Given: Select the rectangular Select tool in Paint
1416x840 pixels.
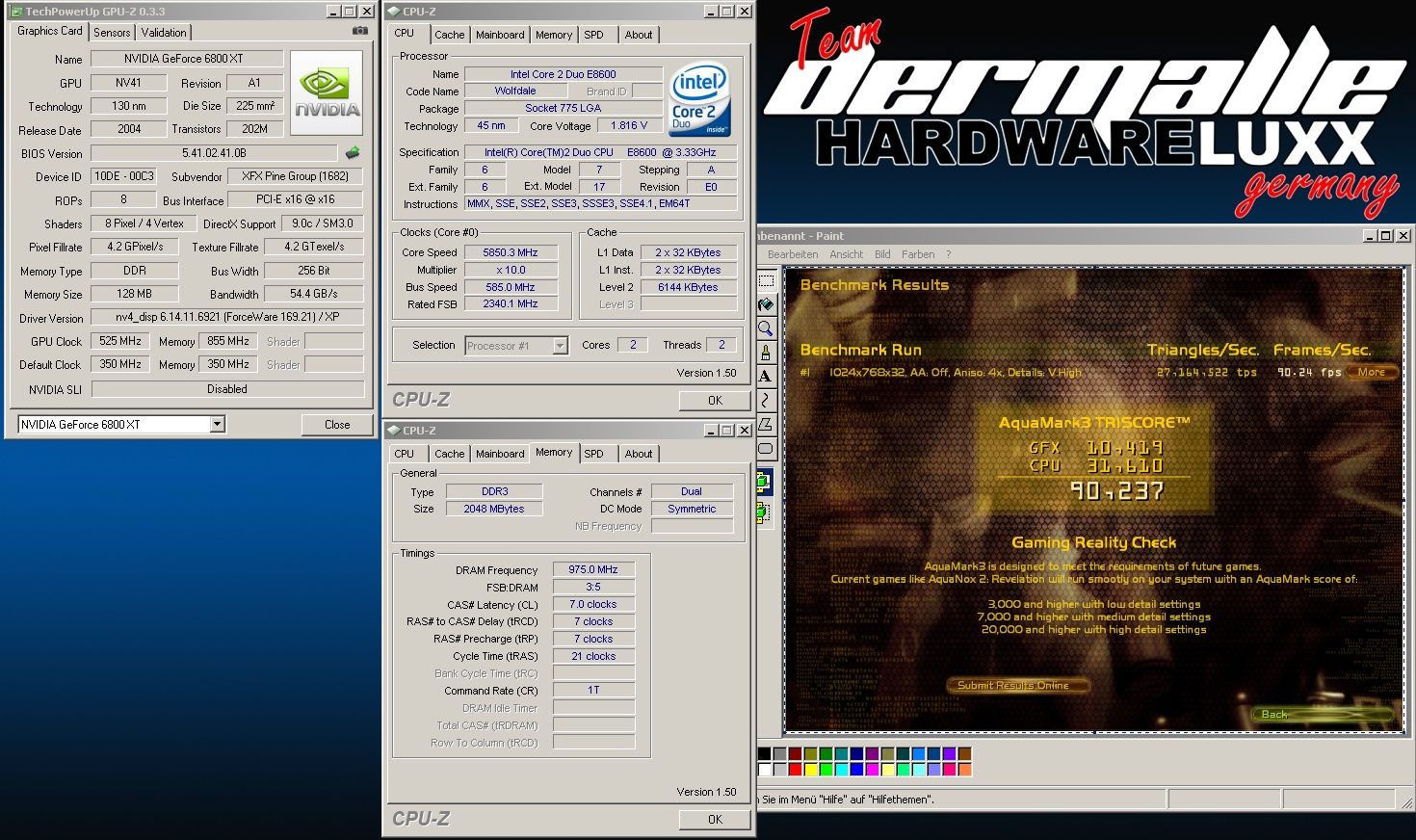Looking at the screenshot, I should pos(766,280).
